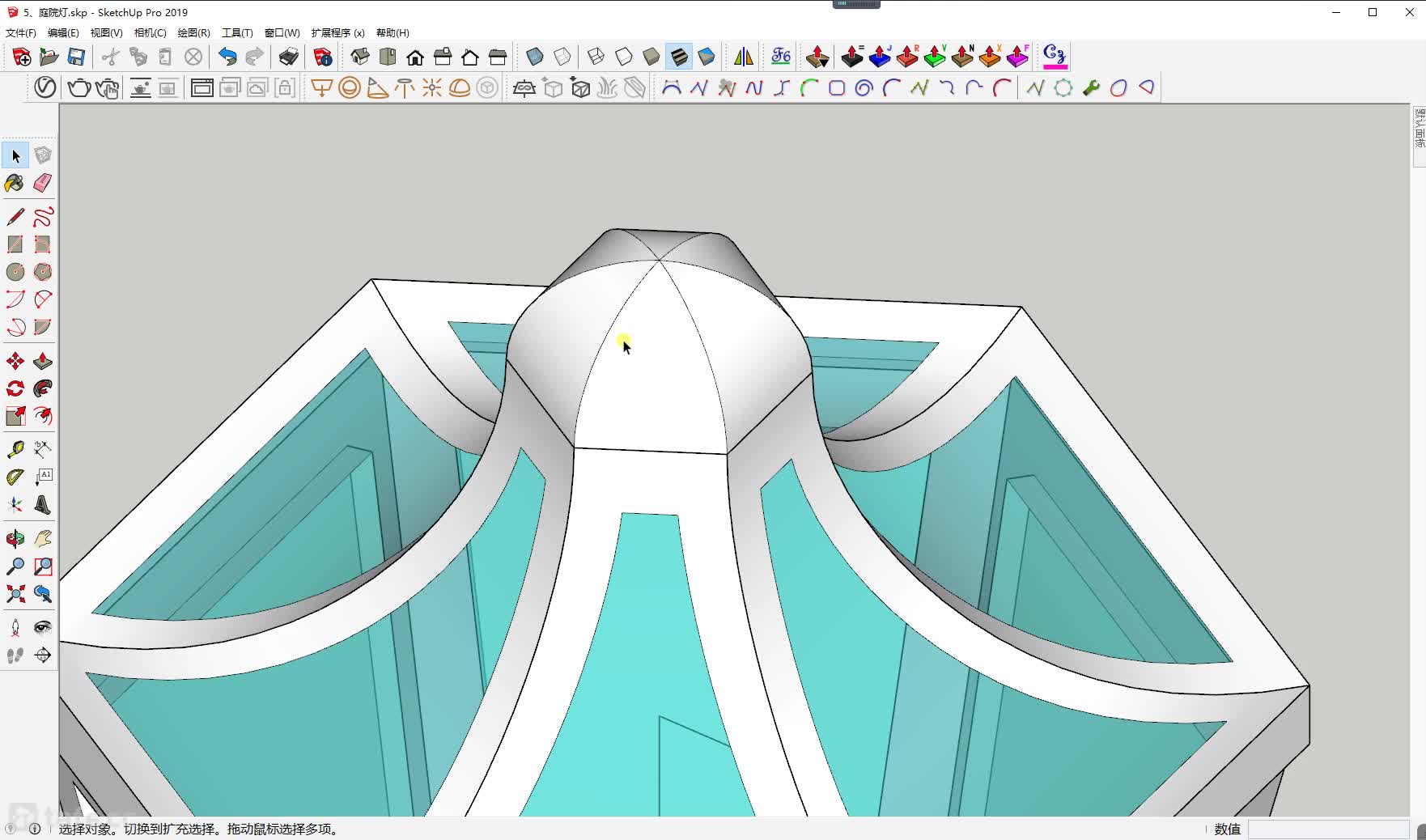The image size is (1426, 840).
Task: Toggle Back Edges style
Action: click(x=562, y=57)
